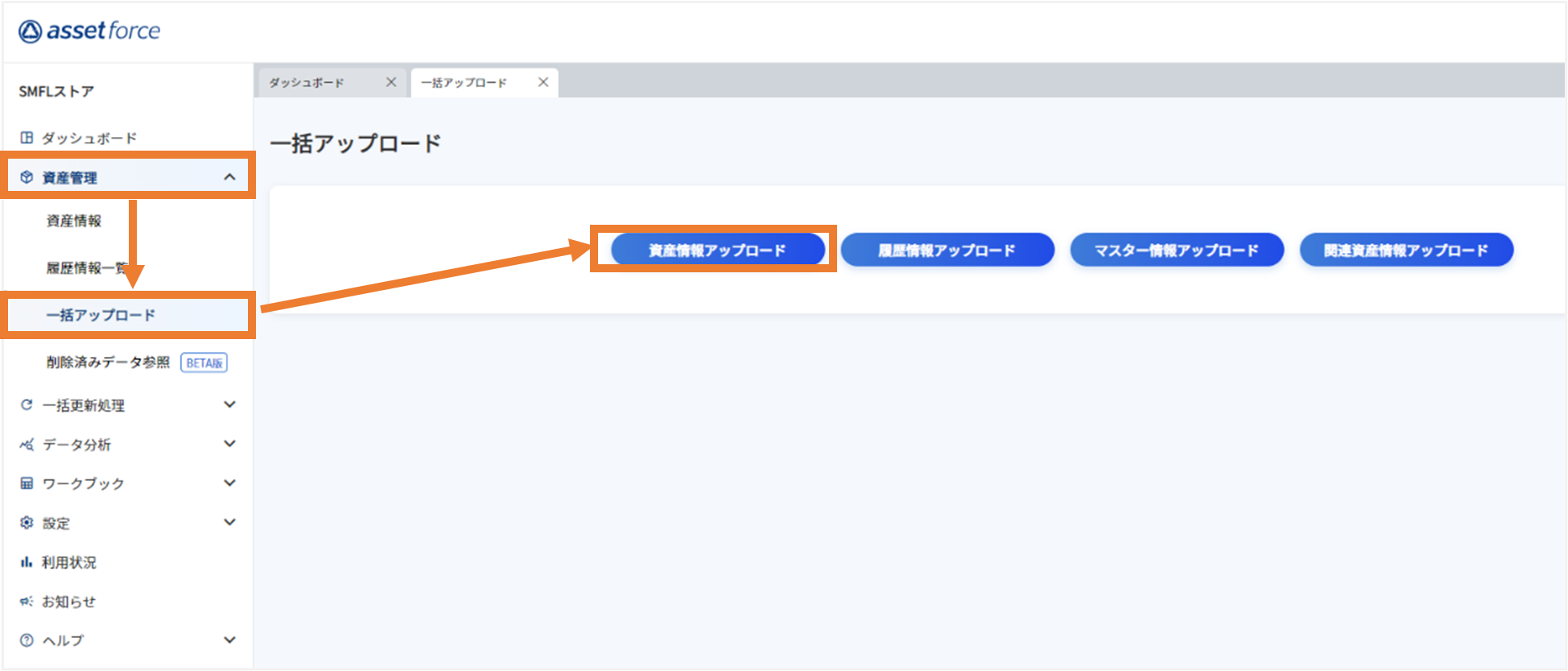Click the assetforce logo
Viewport: 1568px width, 671px height.
click(x=89, y=31)
